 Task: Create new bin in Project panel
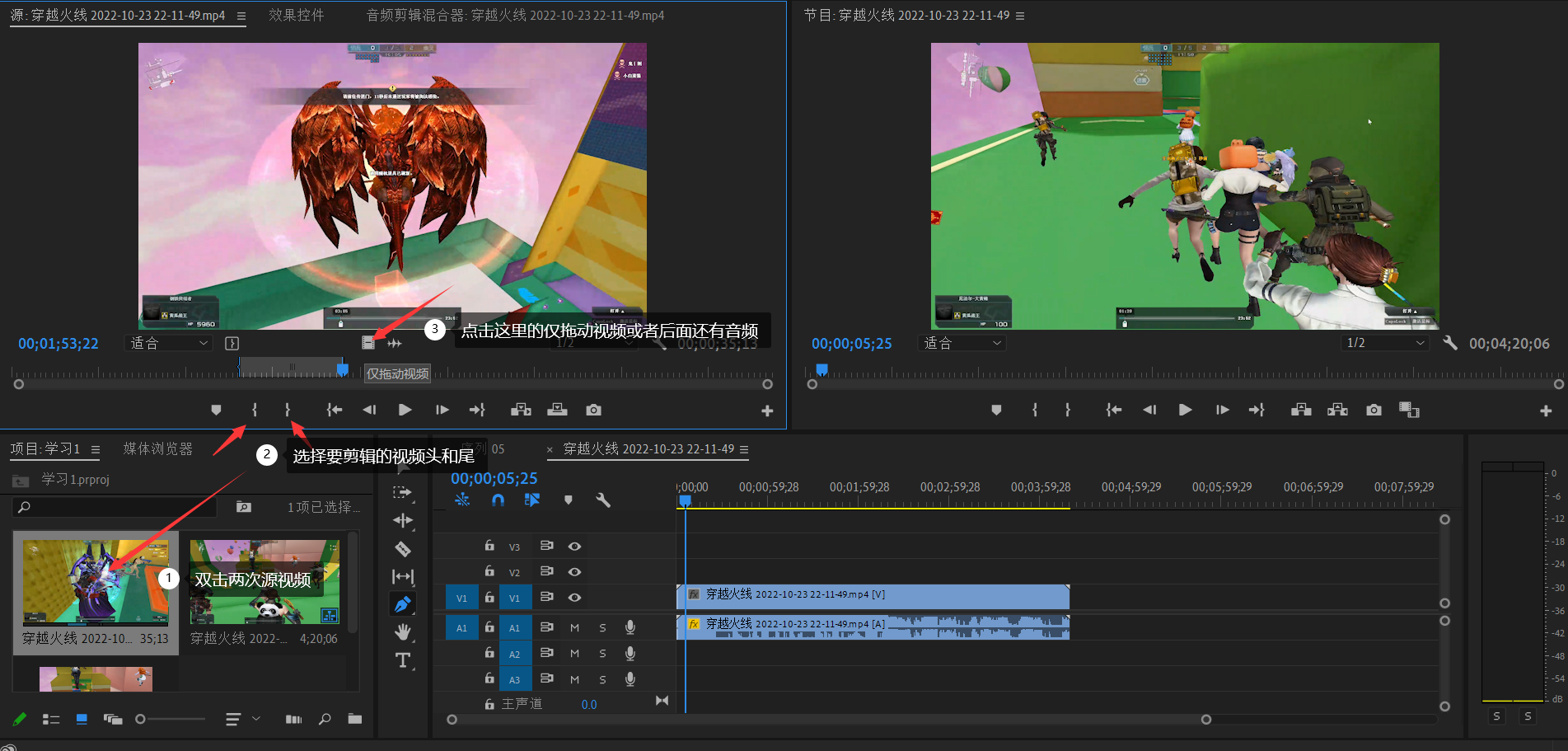[x=355, y=719]
